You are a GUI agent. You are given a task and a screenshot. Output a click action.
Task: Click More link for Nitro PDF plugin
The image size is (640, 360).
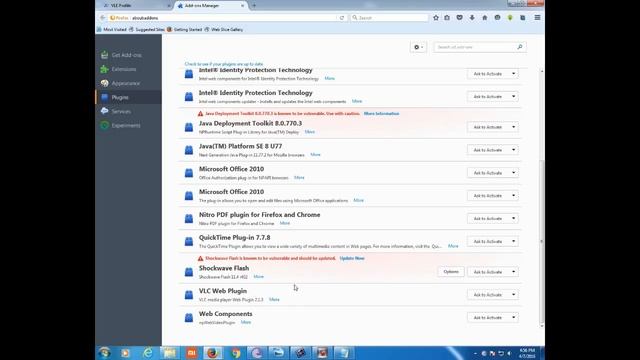[285, 223]
